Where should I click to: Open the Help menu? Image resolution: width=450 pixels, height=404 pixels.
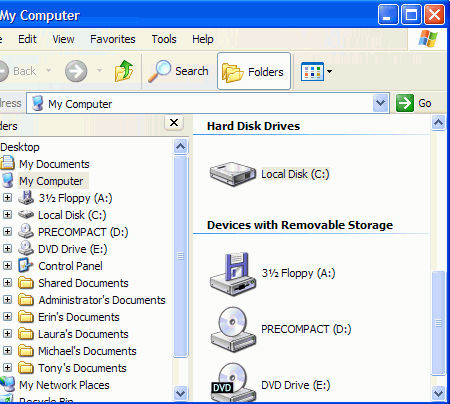(x=202, y=39)
